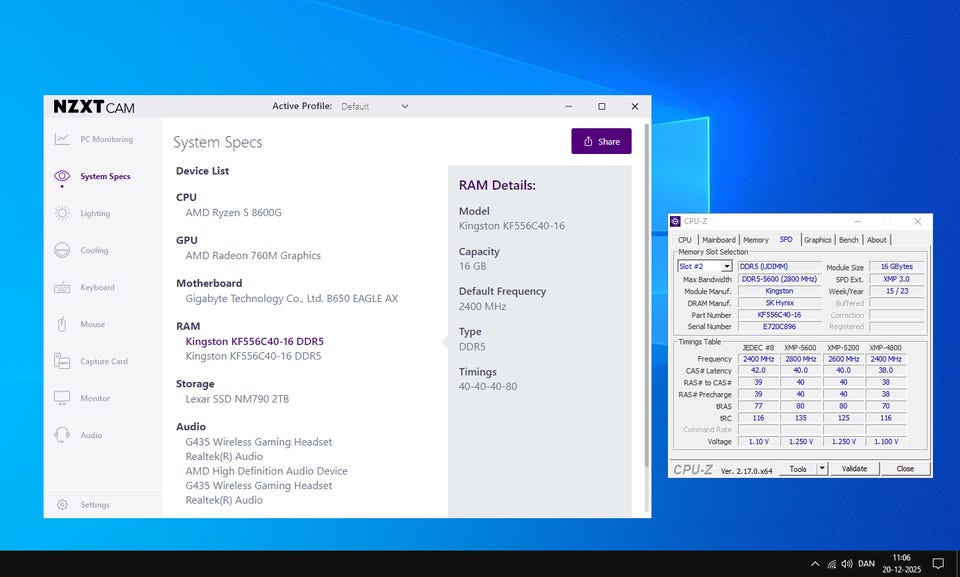Switch to the Graphics tab in CPU-Z
Image resolution: width=960 pixels, height=577 pixels.
(x=817, y=240)
